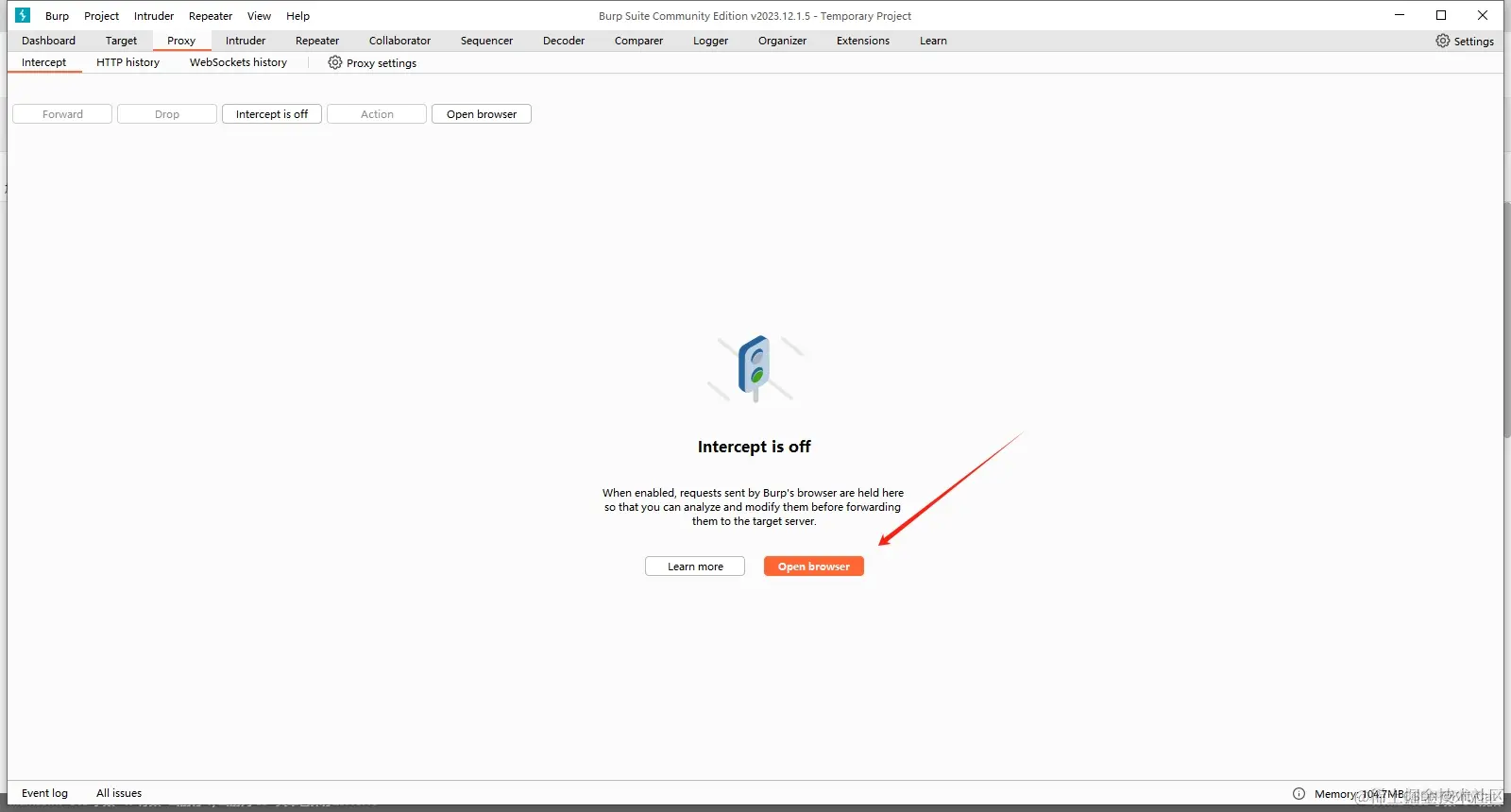Switch to the Sequencer tab
This screenshot has height=812, width=1511.
coord(486,41)
